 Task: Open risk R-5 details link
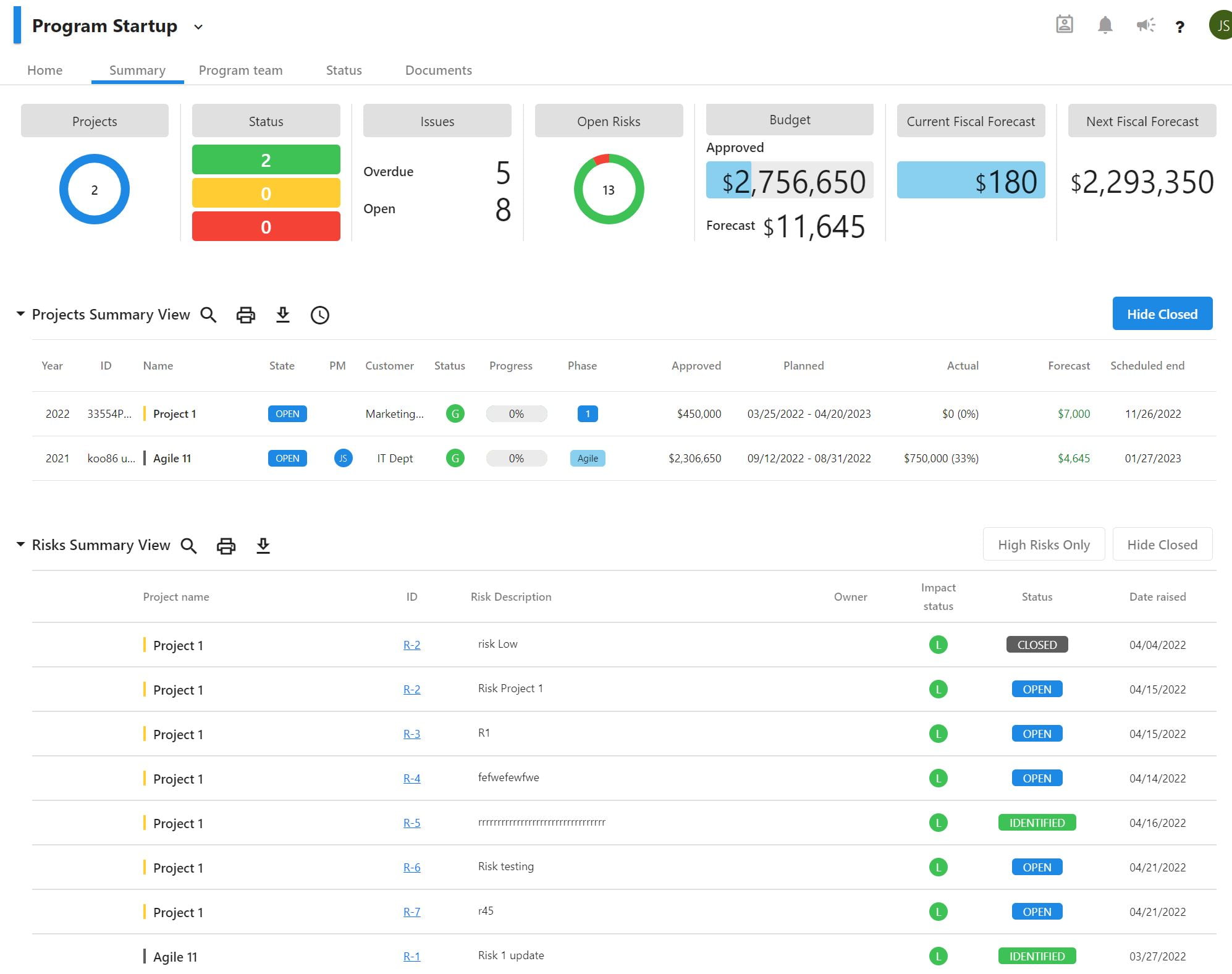click(411, 823)
